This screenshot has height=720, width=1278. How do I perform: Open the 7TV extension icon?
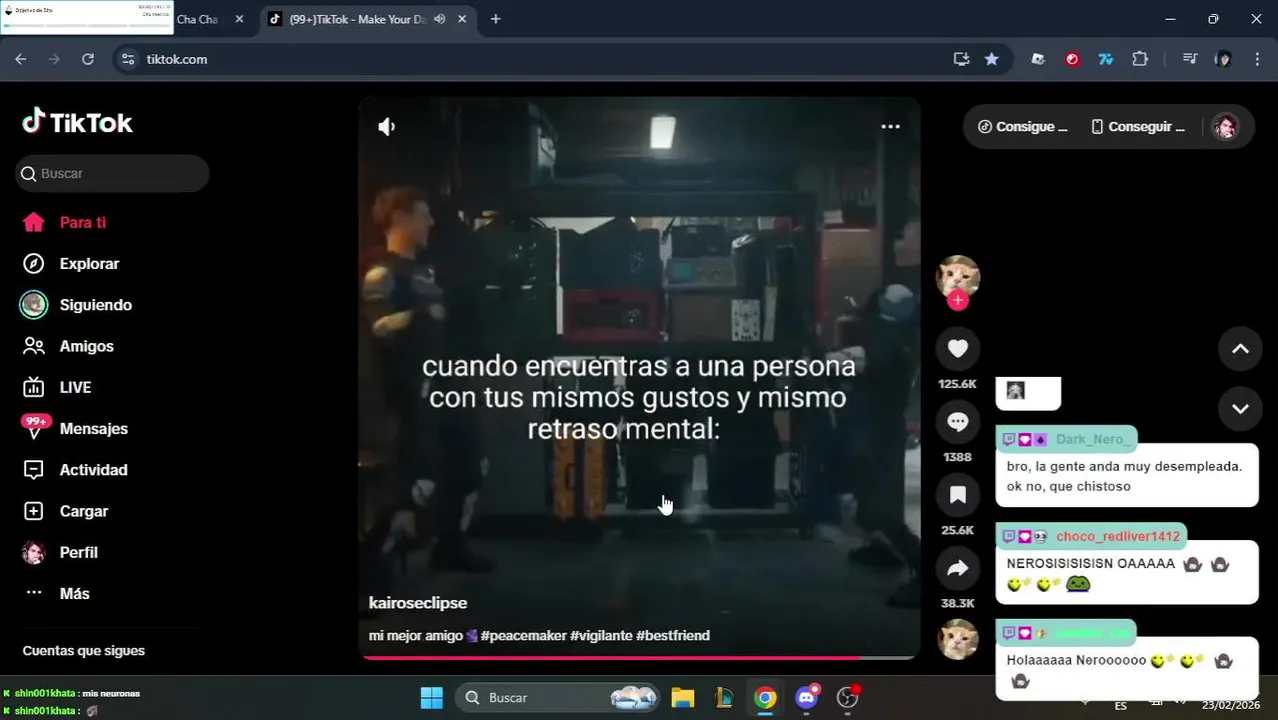1105,59
